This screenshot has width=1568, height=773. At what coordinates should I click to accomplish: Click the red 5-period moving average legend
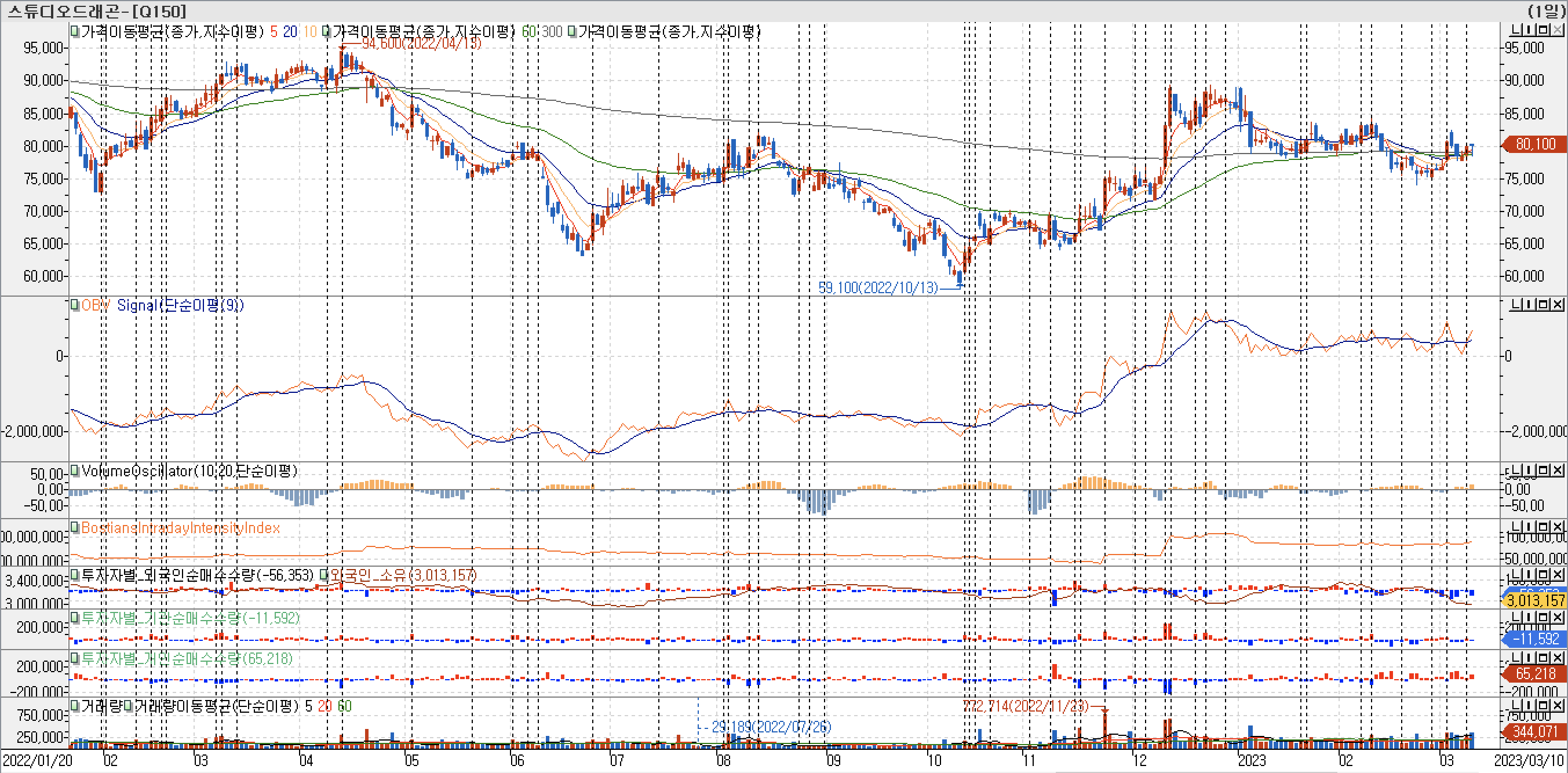click(274, 32)
